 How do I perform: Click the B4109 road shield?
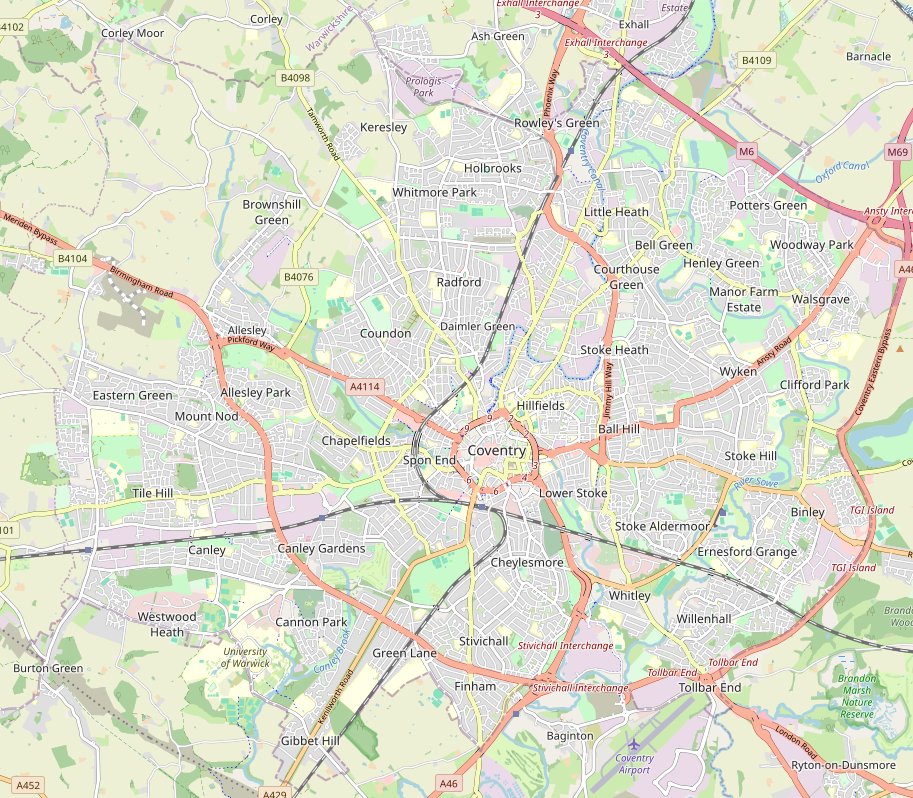tap(756, 60)
